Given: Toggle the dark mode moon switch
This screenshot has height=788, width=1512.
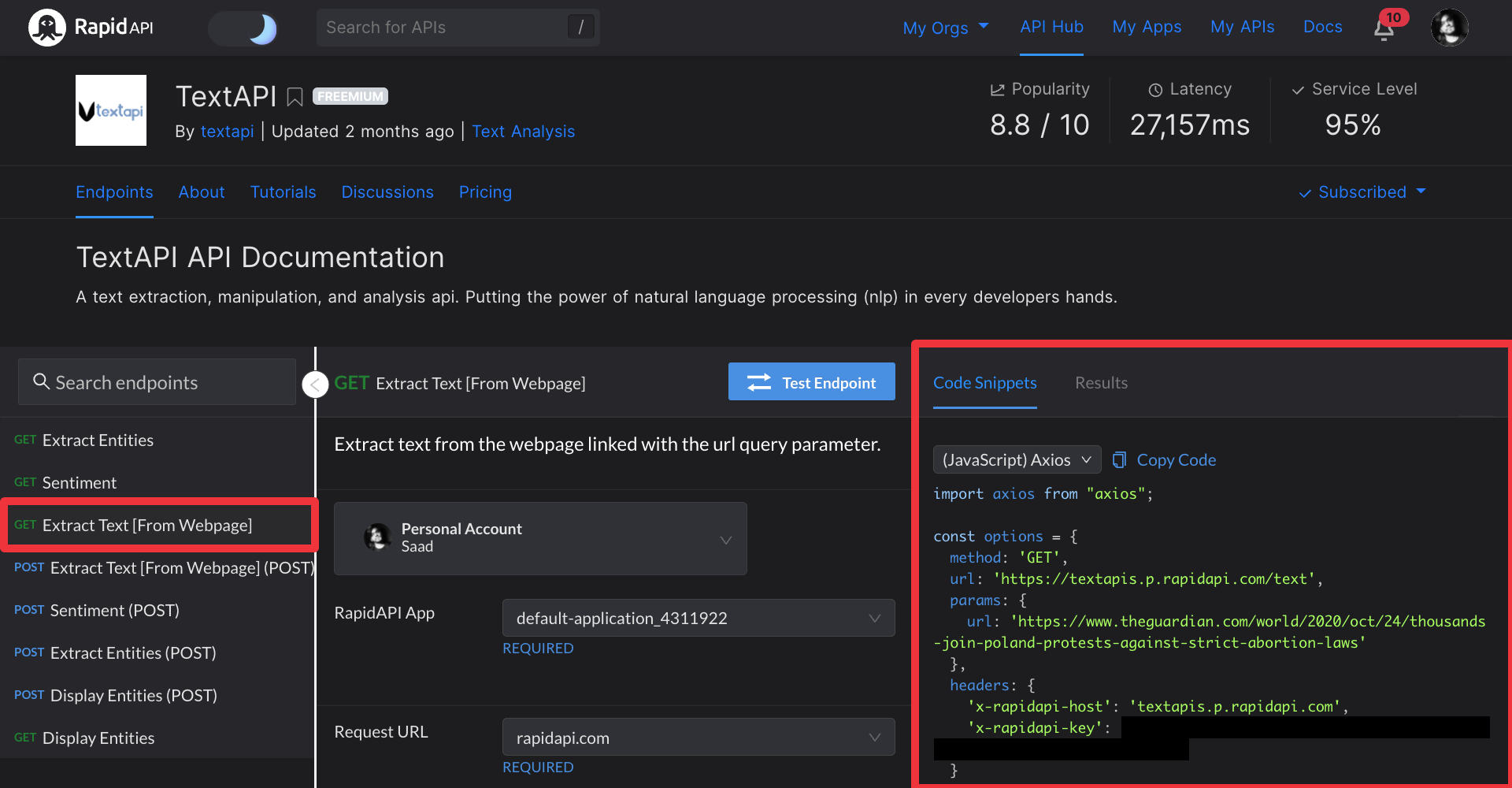Looking at the screenshot, I should pos(243,28).
